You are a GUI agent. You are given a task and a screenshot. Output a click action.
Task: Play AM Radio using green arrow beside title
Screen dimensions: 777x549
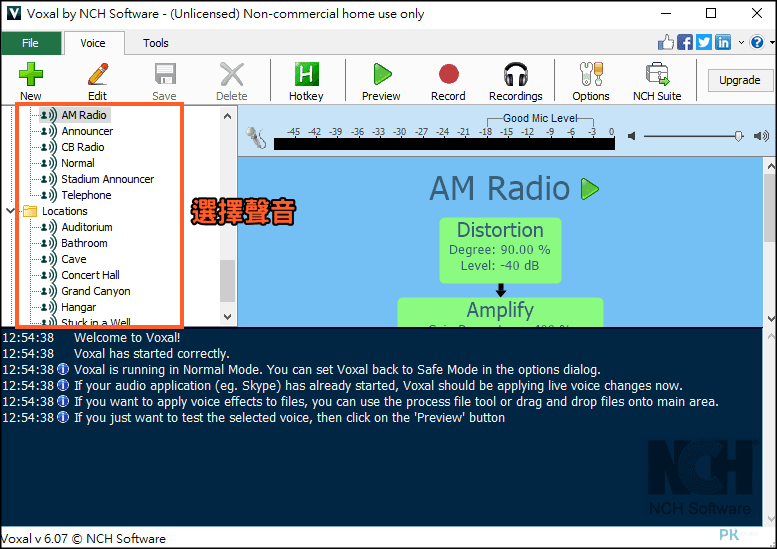click(x=590, y=189)
